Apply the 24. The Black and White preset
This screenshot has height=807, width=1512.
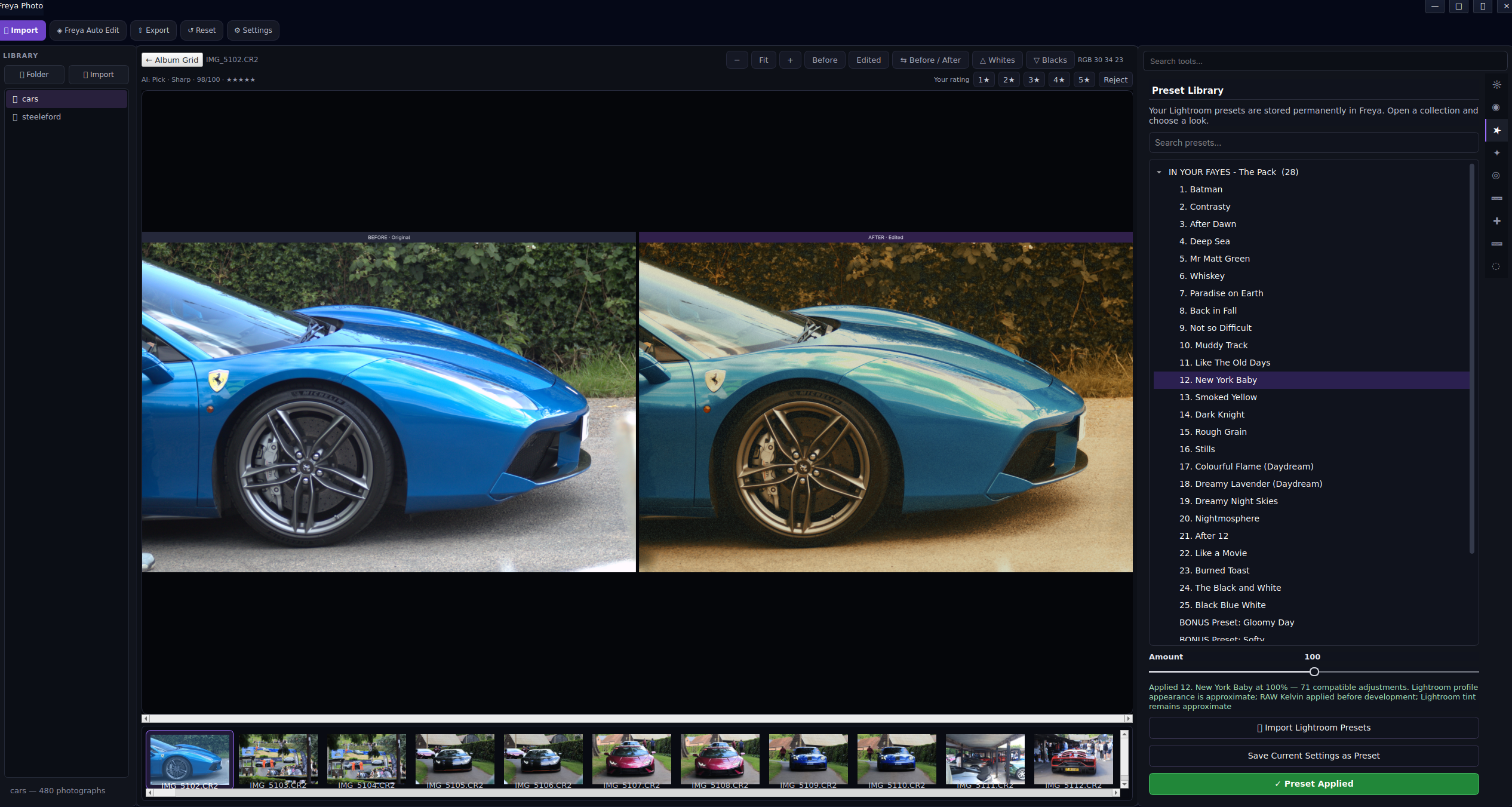coord(1311,588)
